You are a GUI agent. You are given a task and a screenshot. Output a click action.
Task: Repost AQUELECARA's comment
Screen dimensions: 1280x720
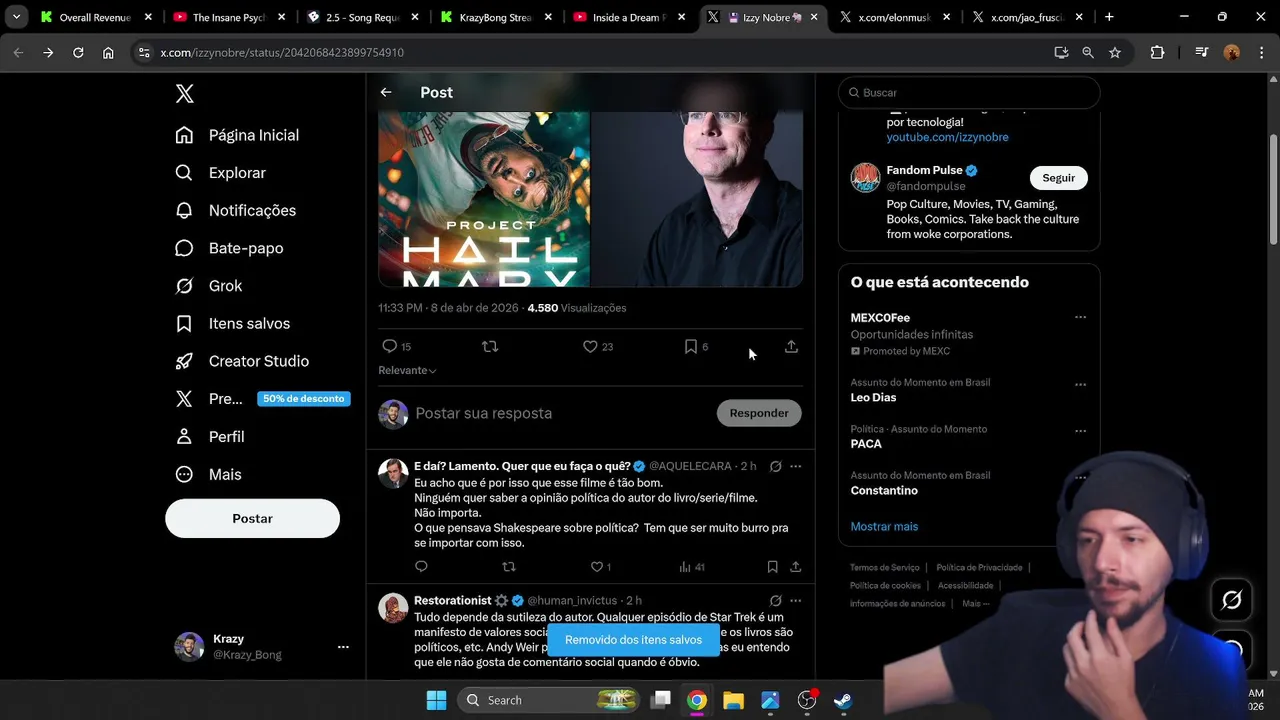point(509,567)
